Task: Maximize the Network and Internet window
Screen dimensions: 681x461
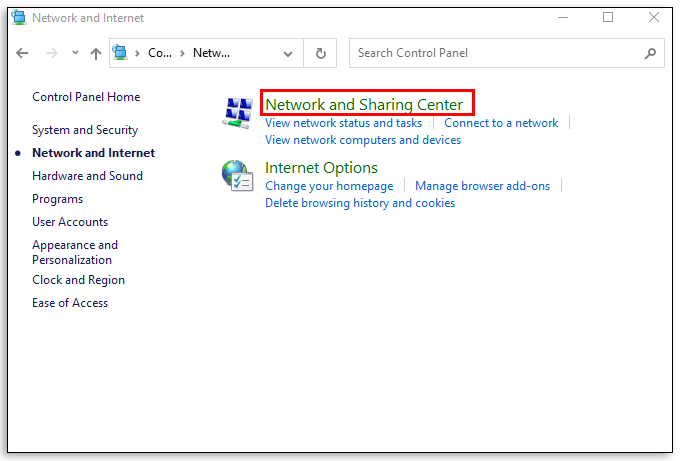Action: pos(608,17)
